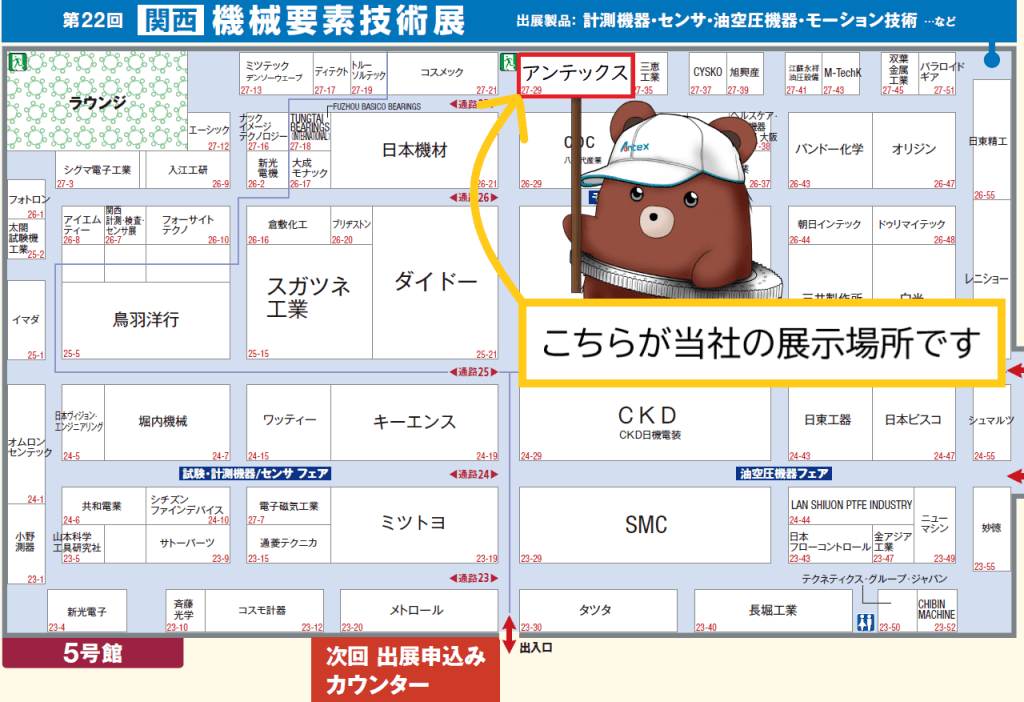Select the イマダ booth
1024x702 pixels.
point(26,320)
